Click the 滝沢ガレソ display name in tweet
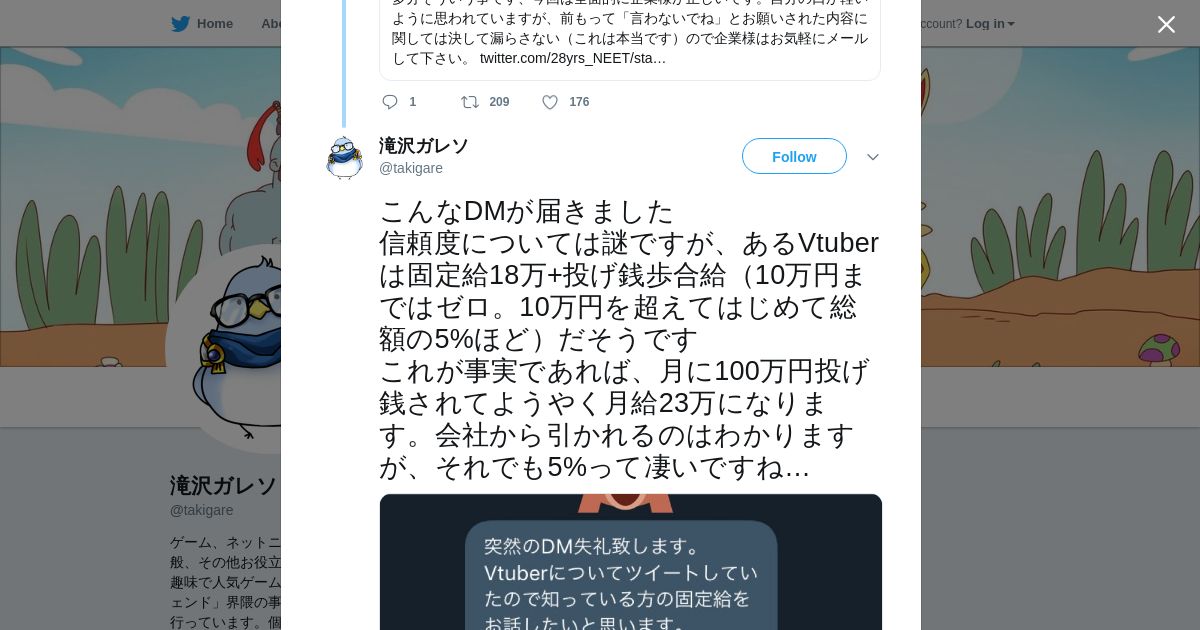The image size is (1200, 630). coord(424,146)
